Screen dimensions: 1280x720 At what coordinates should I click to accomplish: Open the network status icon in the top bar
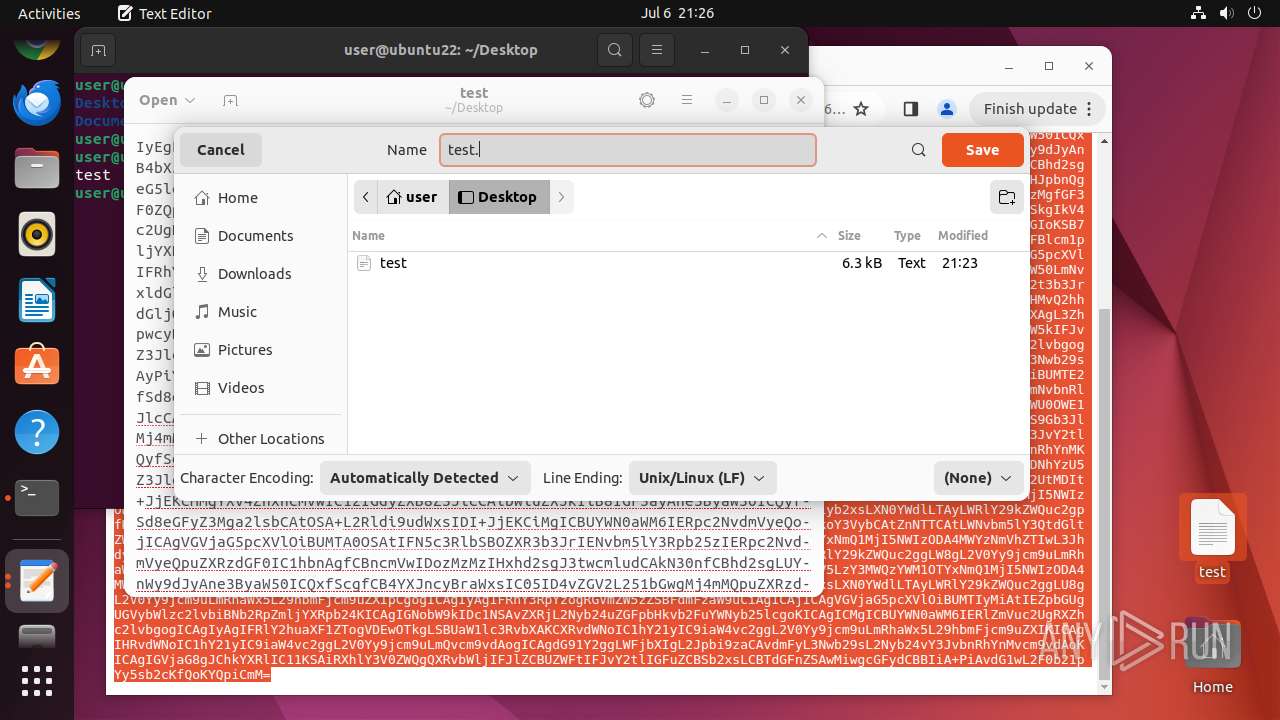click(x=1200, y=13)
